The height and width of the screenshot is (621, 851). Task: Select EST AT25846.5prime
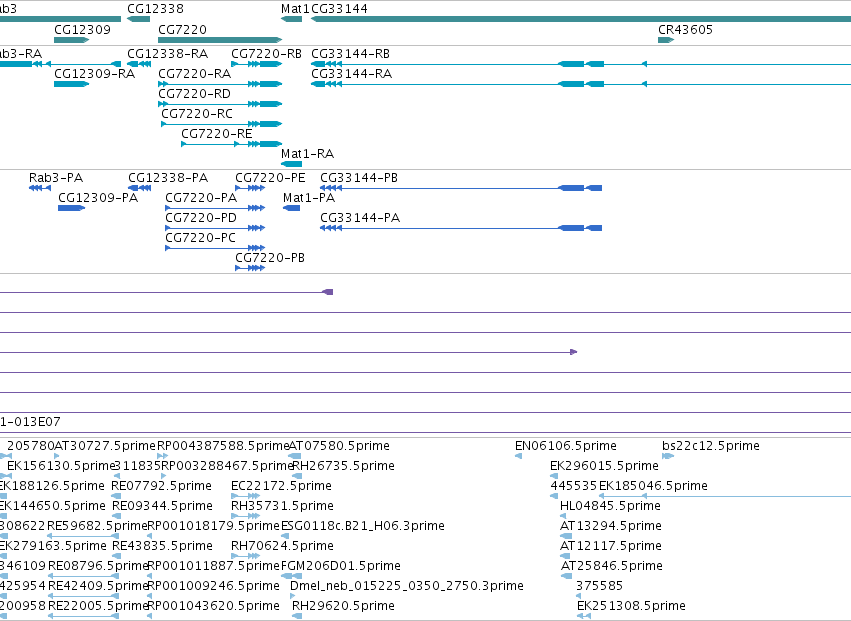pyautogui.click(x=612, y=566)
